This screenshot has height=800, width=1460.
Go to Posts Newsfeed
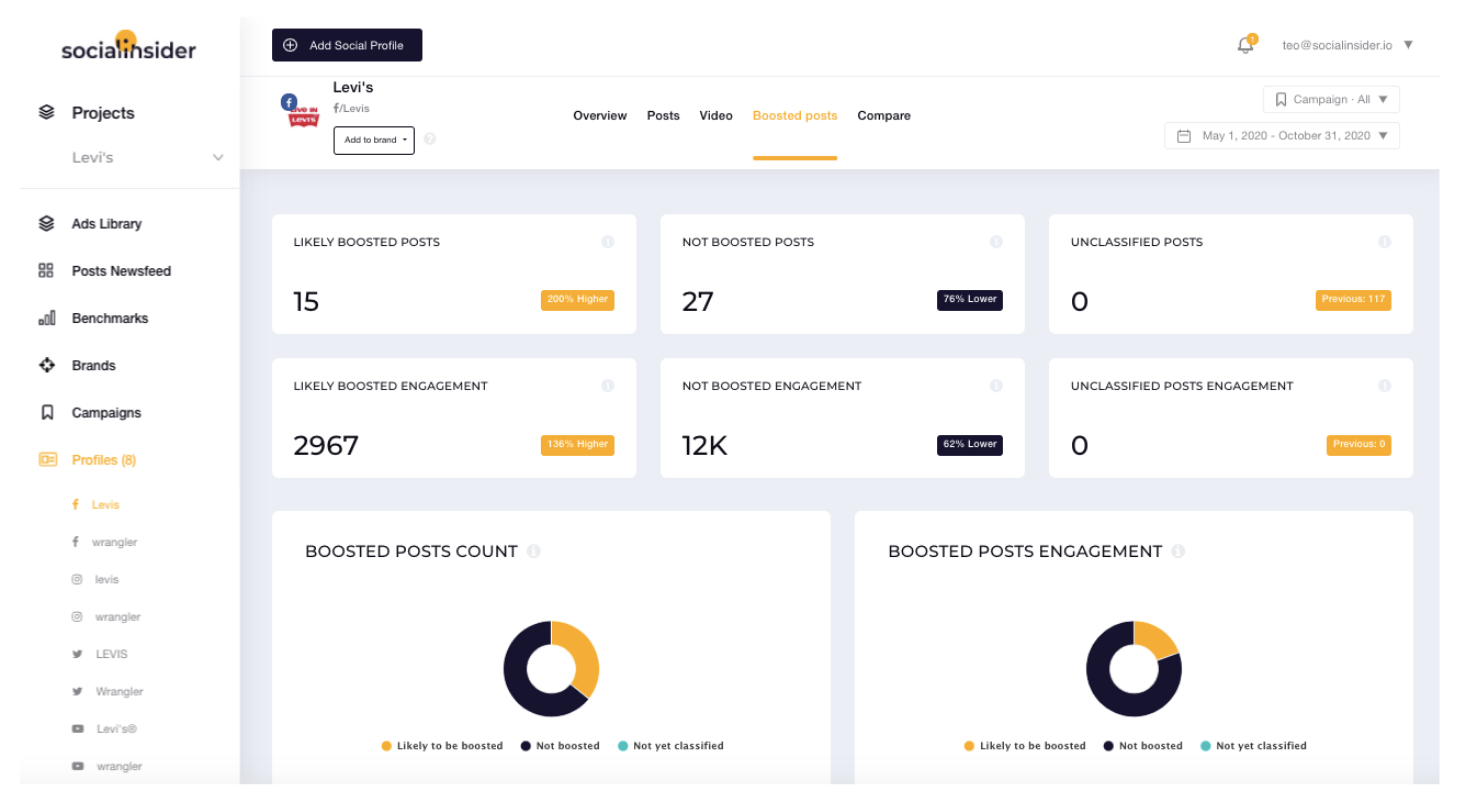(x=121, y=271)
